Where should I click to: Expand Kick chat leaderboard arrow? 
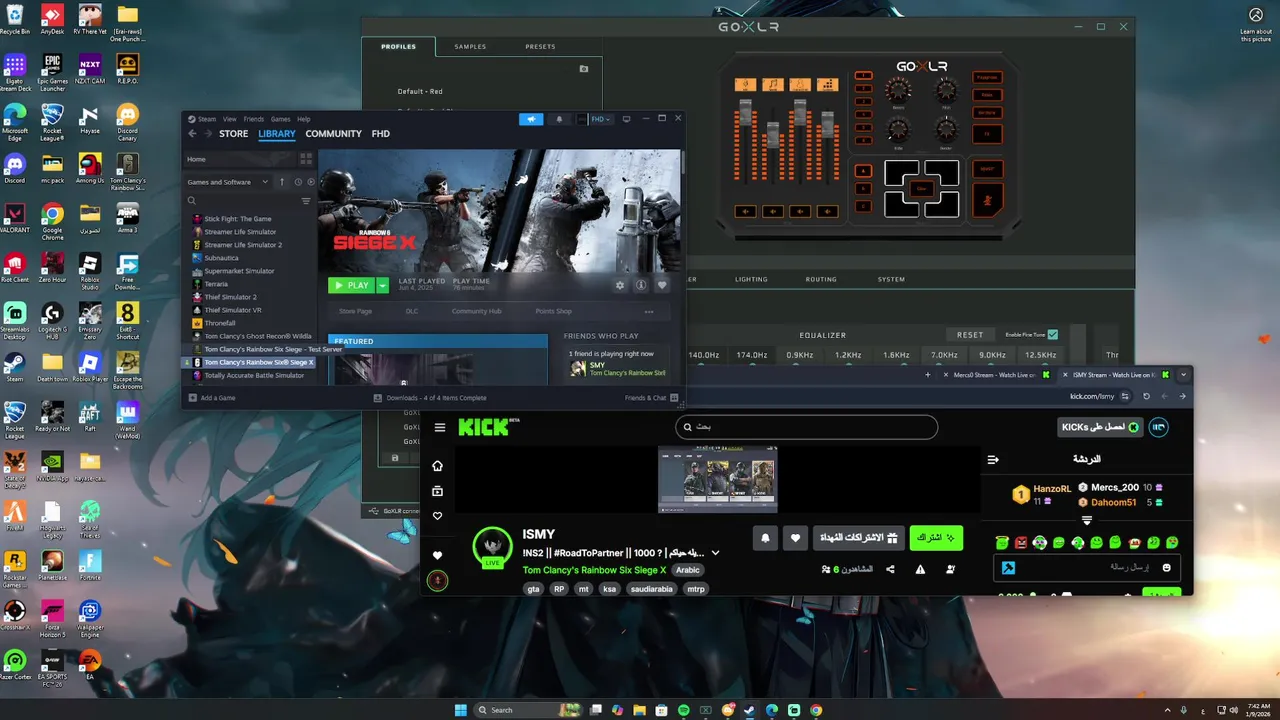click(1087, 520)
